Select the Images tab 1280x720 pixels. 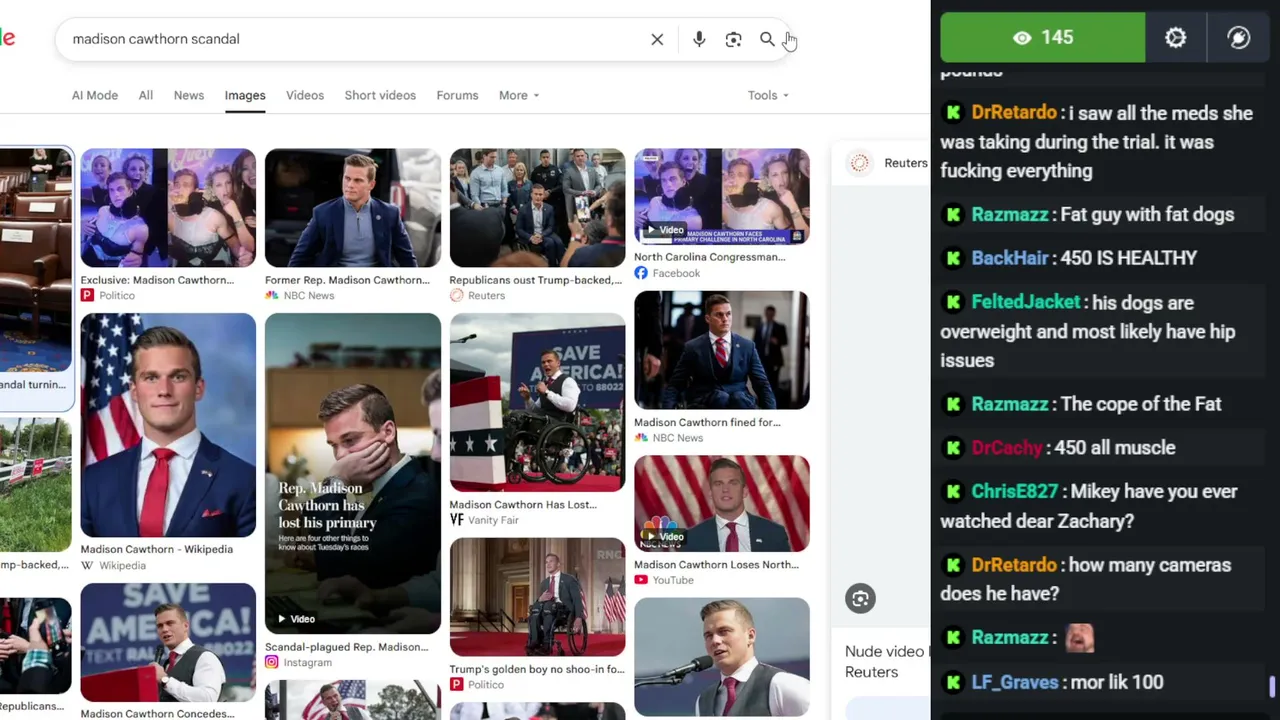(245, 95)
